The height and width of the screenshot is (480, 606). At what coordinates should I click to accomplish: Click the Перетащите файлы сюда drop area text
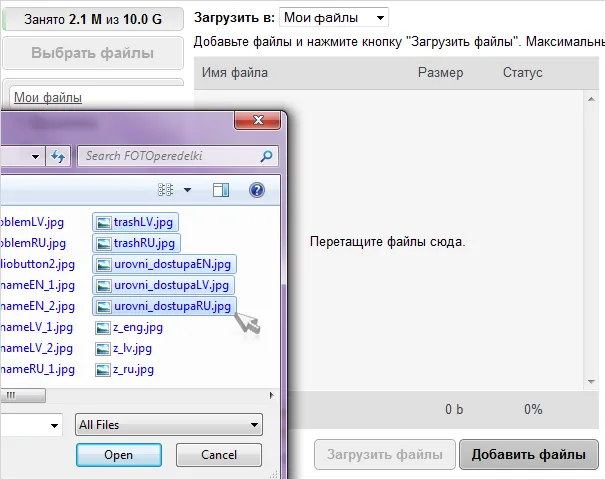[x=388, y=242]
